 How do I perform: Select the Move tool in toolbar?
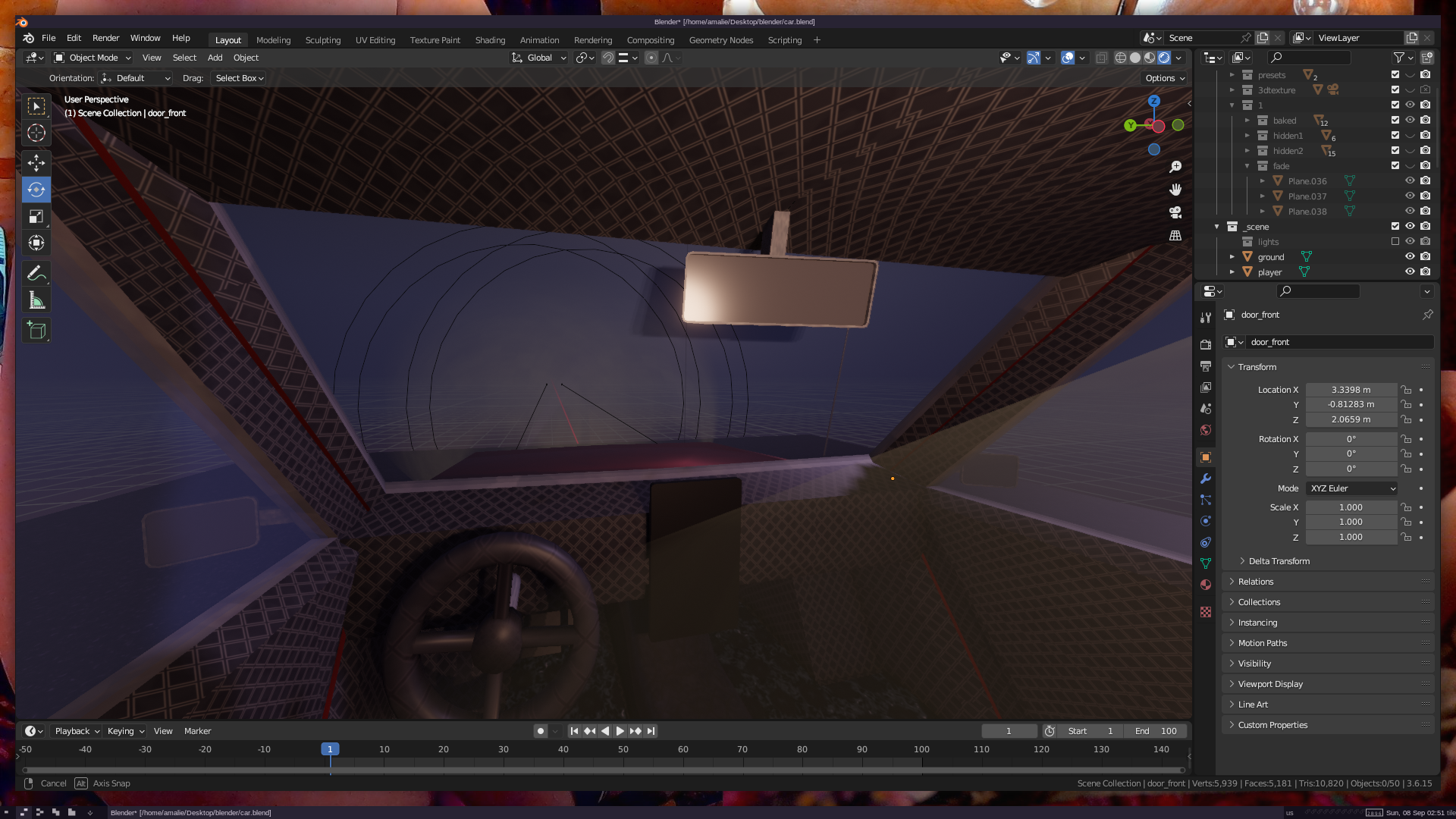pyautogui.click(x=36, y=162)
